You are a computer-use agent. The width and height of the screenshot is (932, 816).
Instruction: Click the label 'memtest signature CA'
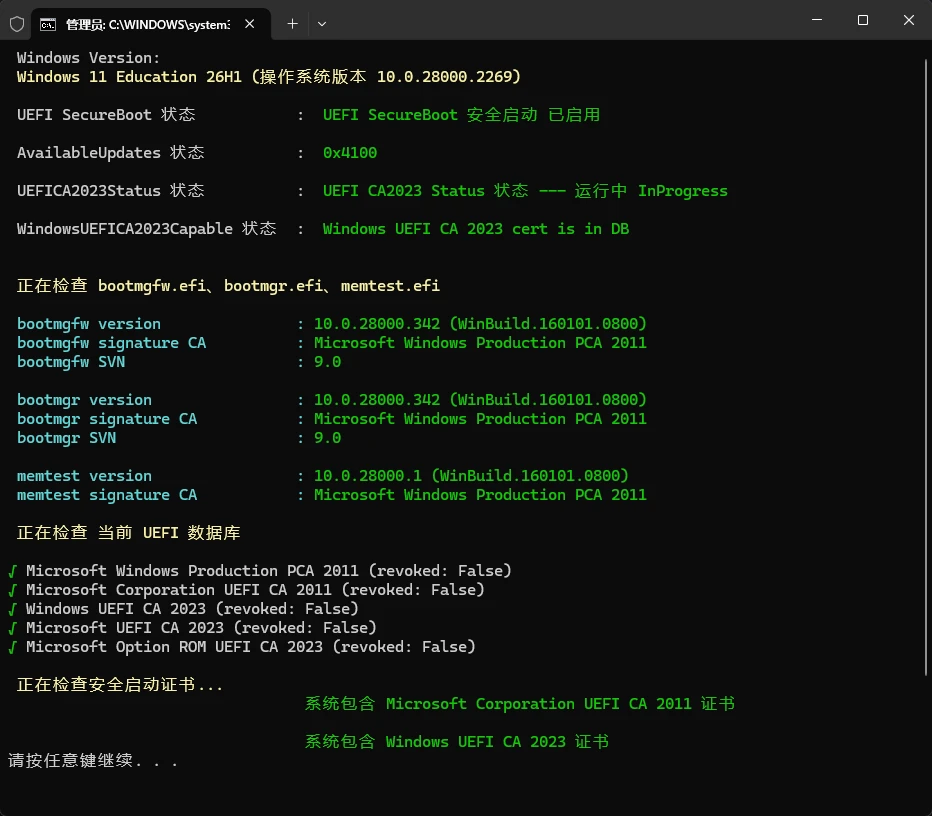(106, 495)
